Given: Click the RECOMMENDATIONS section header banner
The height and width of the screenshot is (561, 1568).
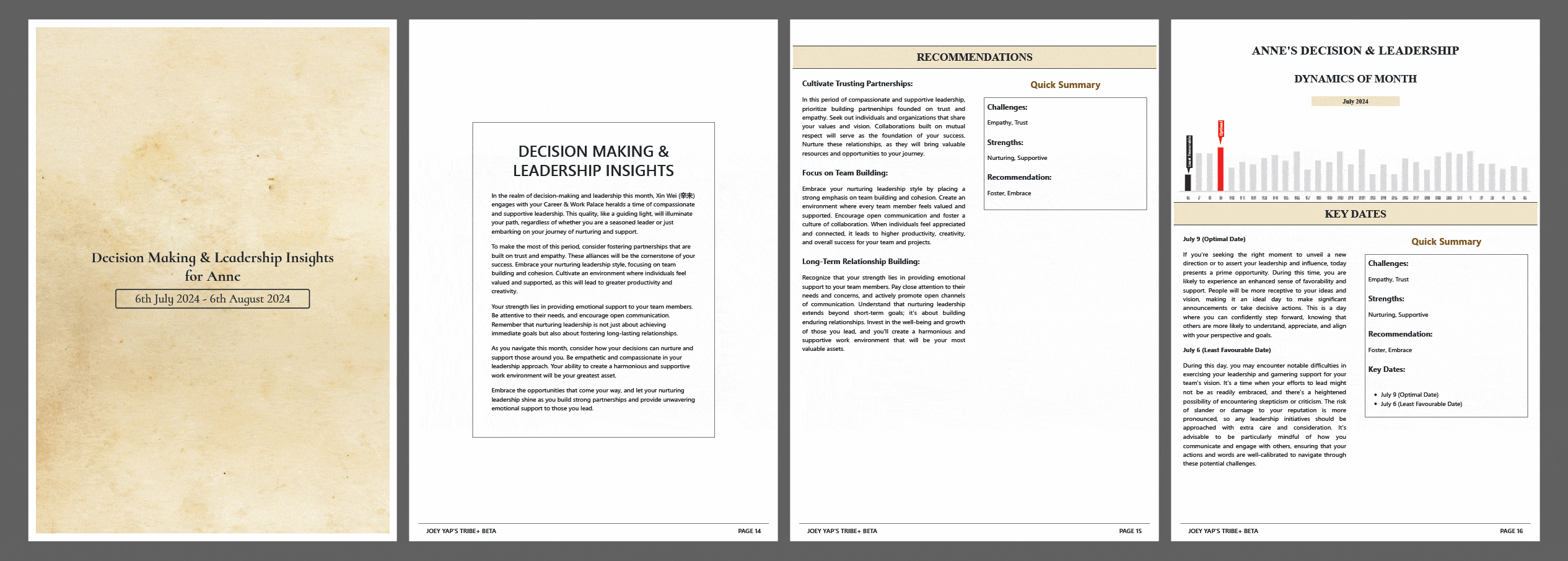Looking at the screenshot, I should (974, 57).
